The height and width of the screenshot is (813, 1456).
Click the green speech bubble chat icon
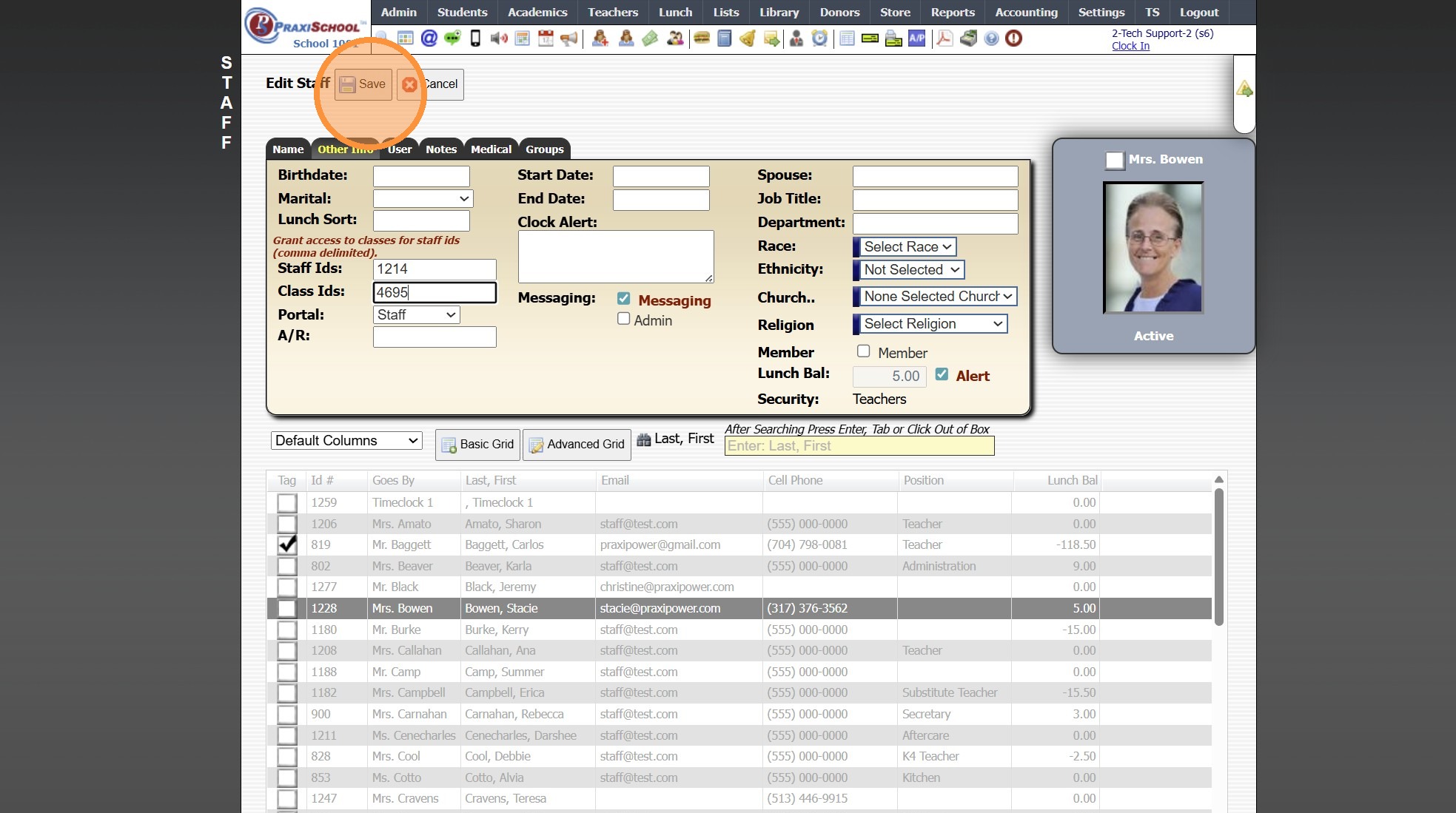coord(452,38)
